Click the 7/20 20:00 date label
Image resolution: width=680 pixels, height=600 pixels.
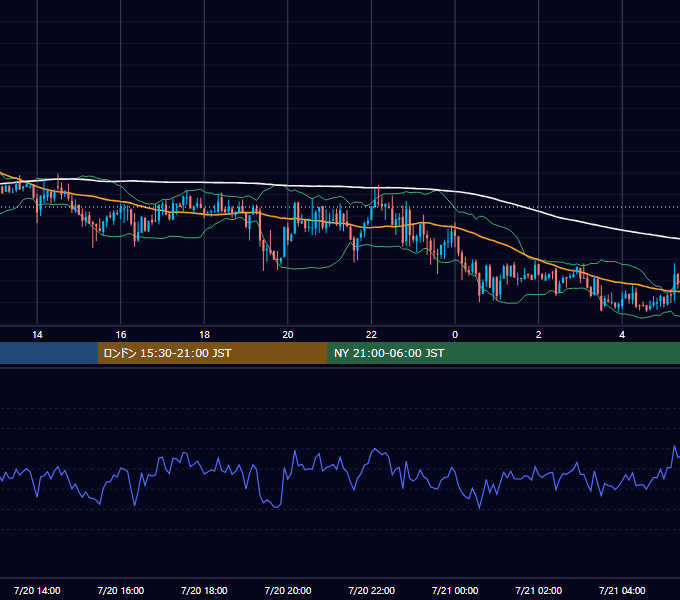point(288,590)
